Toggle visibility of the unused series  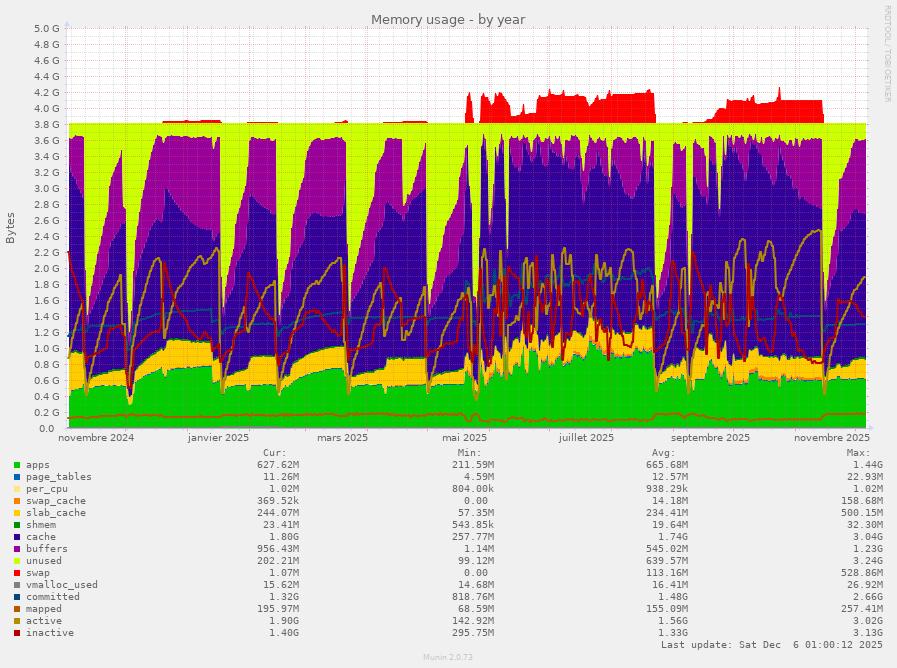click(14, 561)
